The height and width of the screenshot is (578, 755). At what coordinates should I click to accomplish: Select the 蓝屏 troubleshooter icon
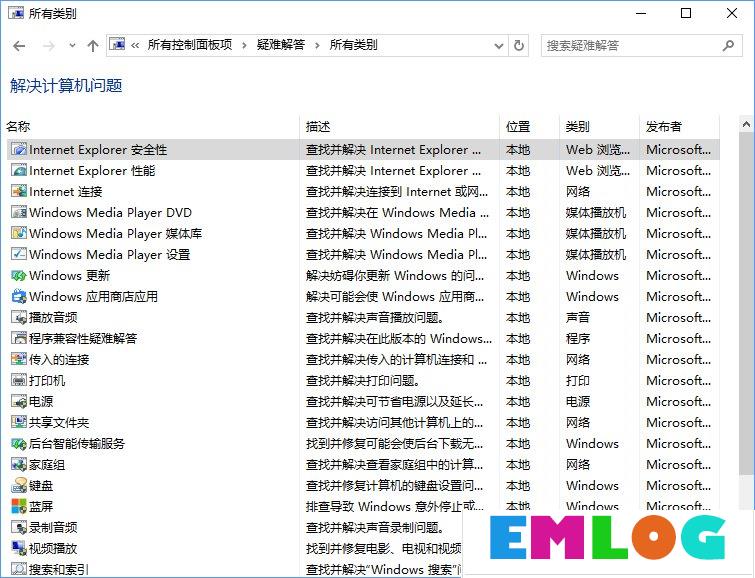point(19,506)
